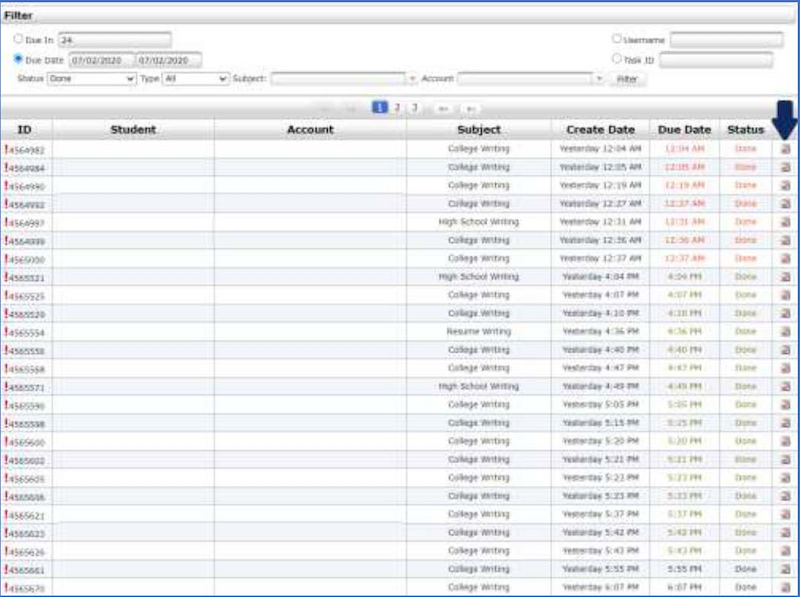Open the view icon for task 4564982

[x=785, y=149]
